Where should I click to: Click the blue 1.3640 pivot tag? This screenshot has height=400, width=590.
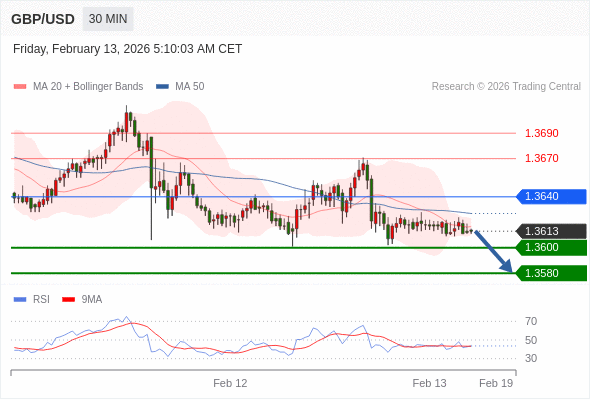[551, 196]
